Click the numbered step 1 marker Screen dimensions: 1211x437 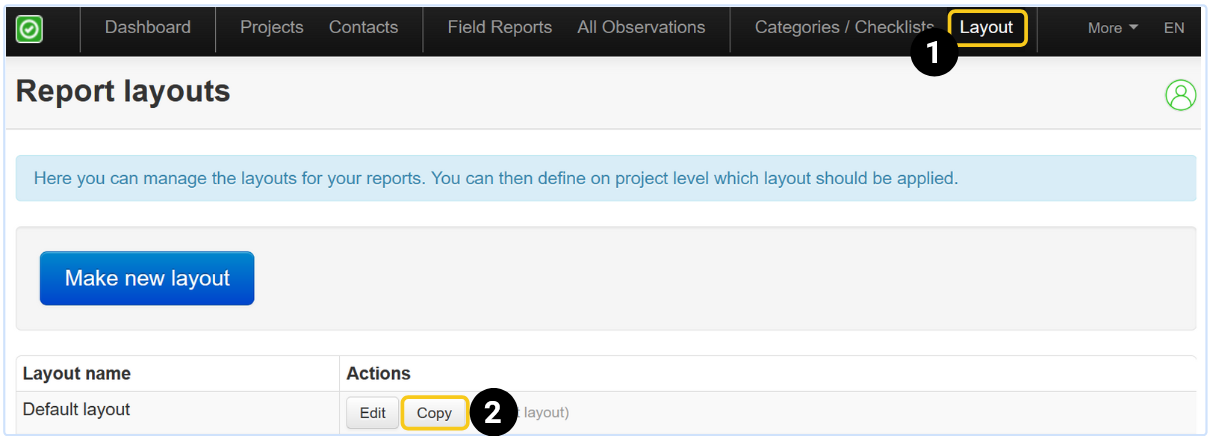tap(933, 55)
